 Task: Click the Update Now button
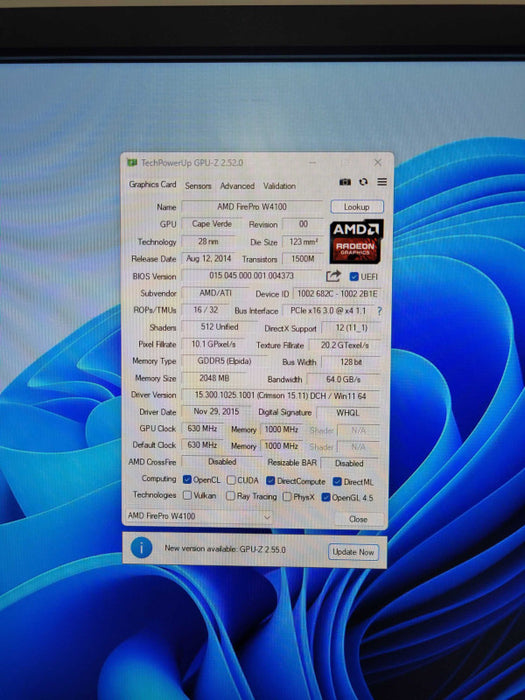click(353, 552)
